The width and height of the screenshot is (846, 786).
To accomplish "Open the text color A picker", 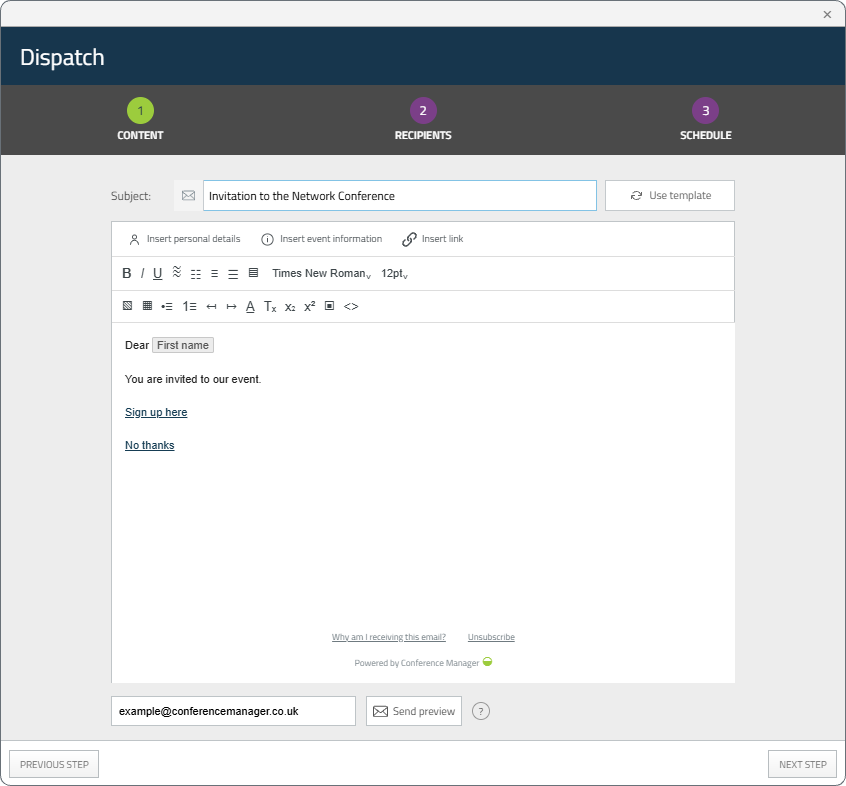I will click(x=250, y=306).
